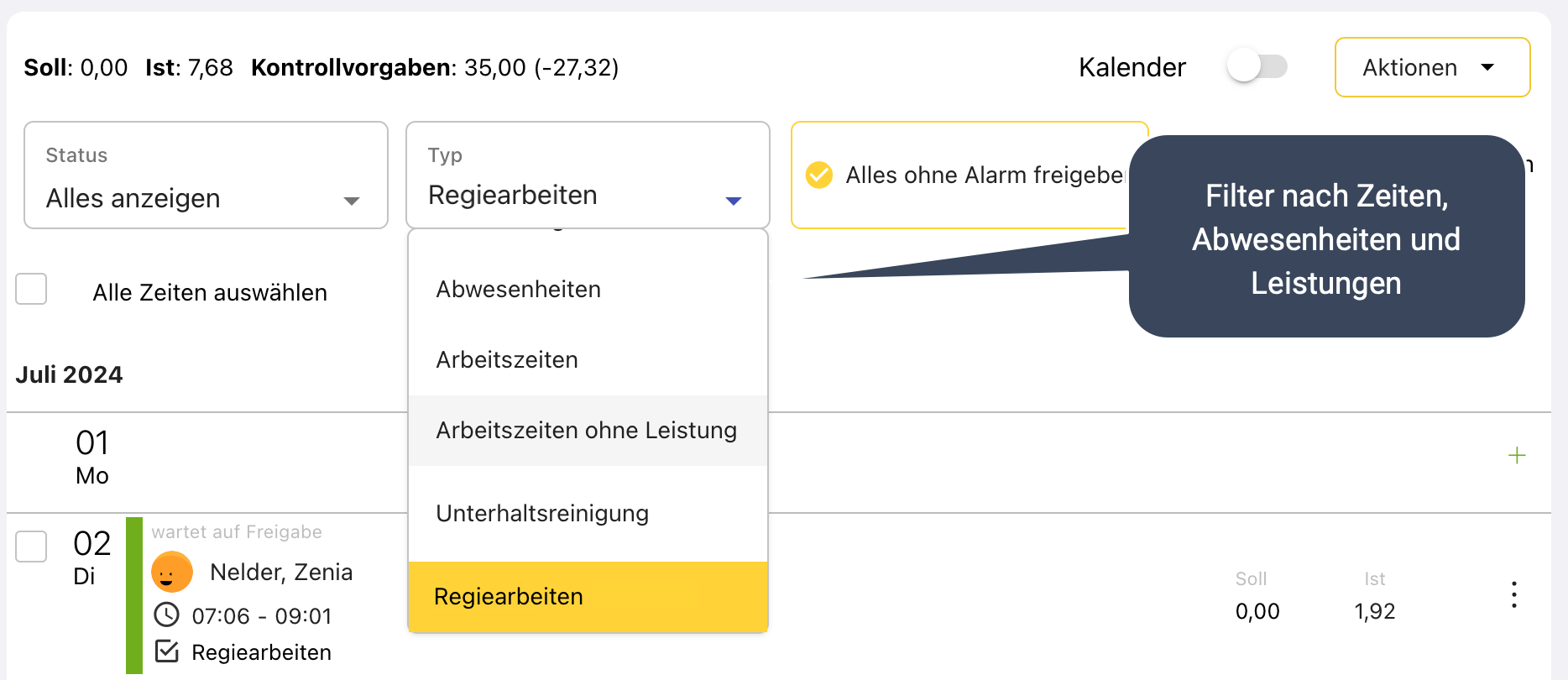Toggle the Kalender switch

[x=1256, y=67]
